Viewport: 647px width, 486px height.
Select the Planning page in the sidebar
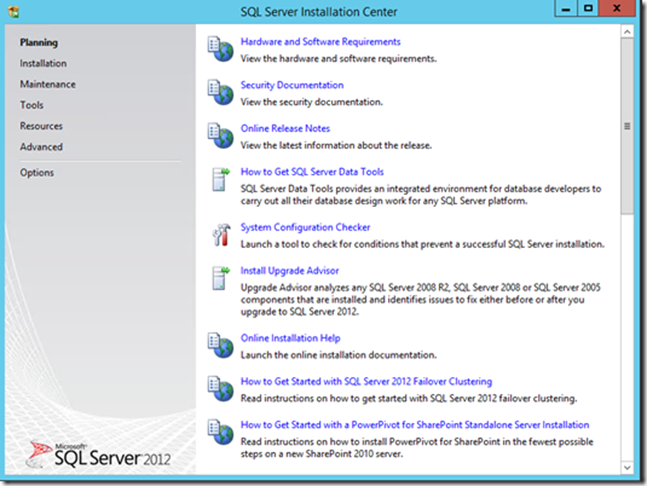(x=39, y=42)
